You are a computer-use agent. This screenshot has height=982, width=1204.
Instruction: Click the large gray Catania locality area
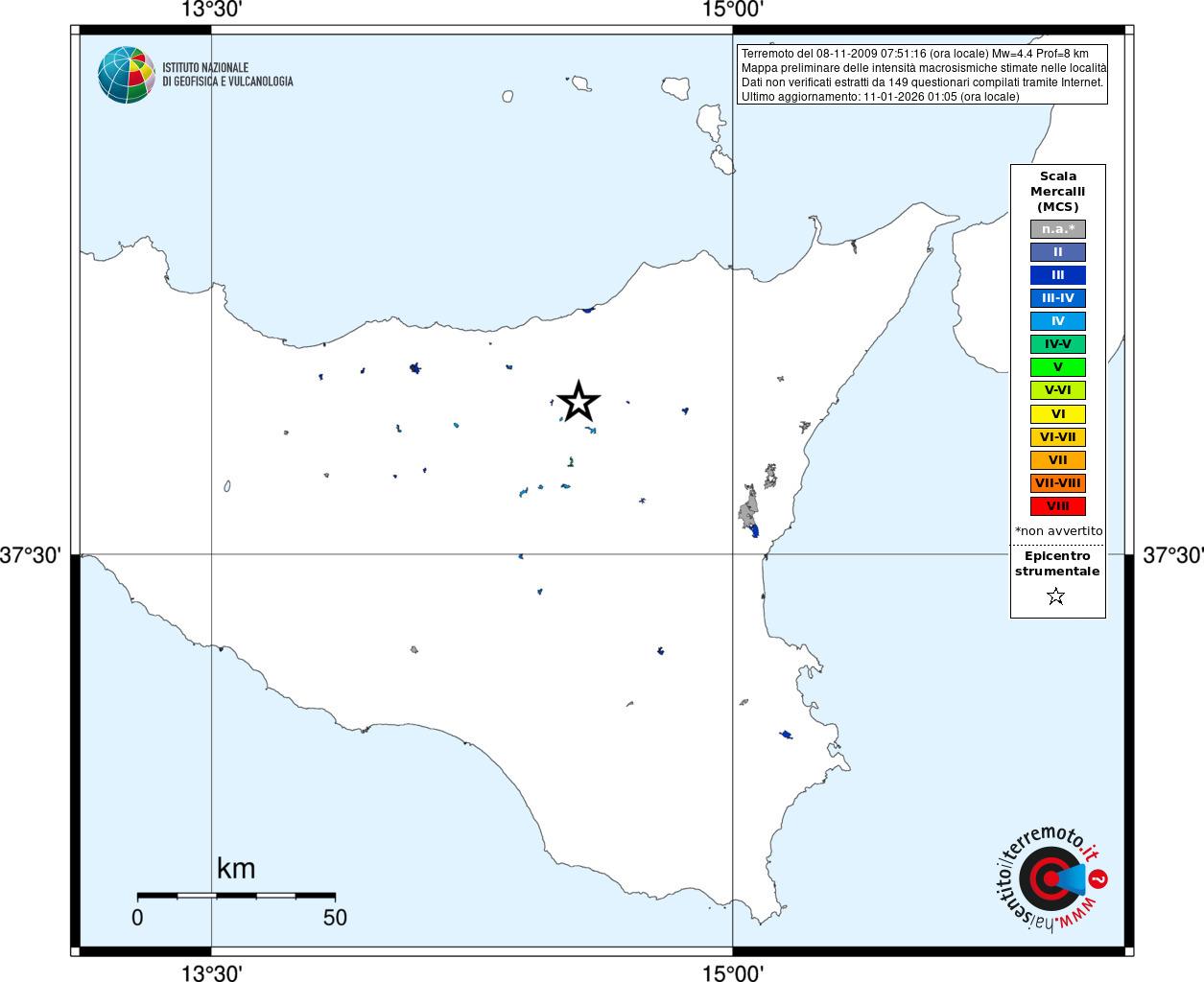749,509
